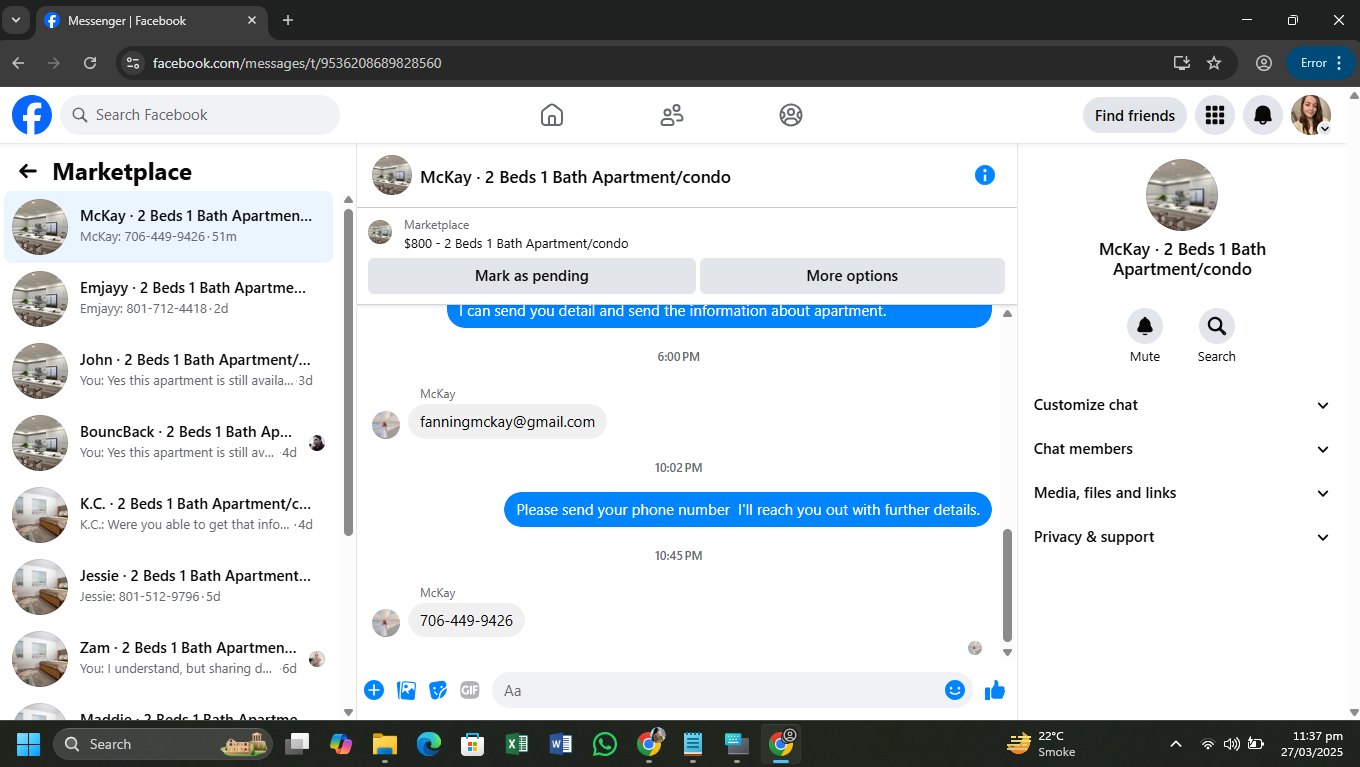Open conversation information with the blue info icon
1360x767 pixels.
click(x=985, y=176)
